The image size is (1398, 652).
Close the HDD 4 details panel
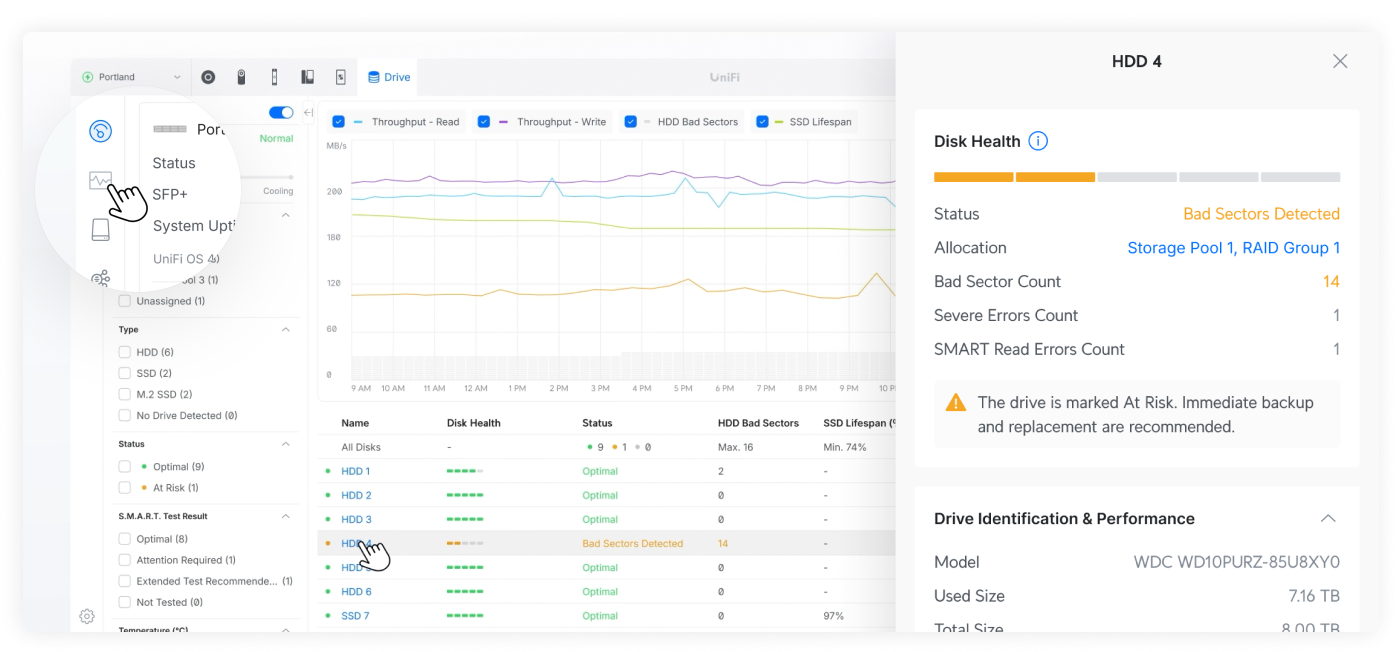coord(1340,61)
